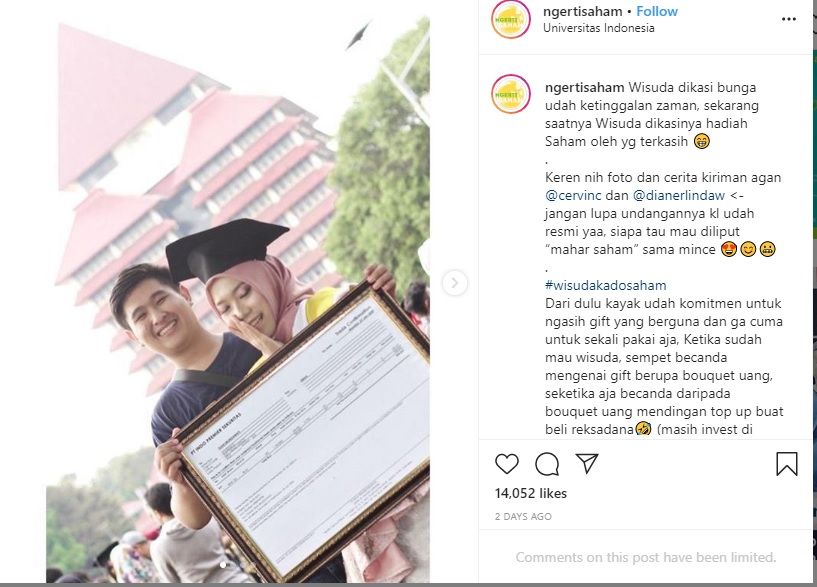Like the post with the heart icon
The height and width of the screenshot is (587, 817).
click(506, 464)
